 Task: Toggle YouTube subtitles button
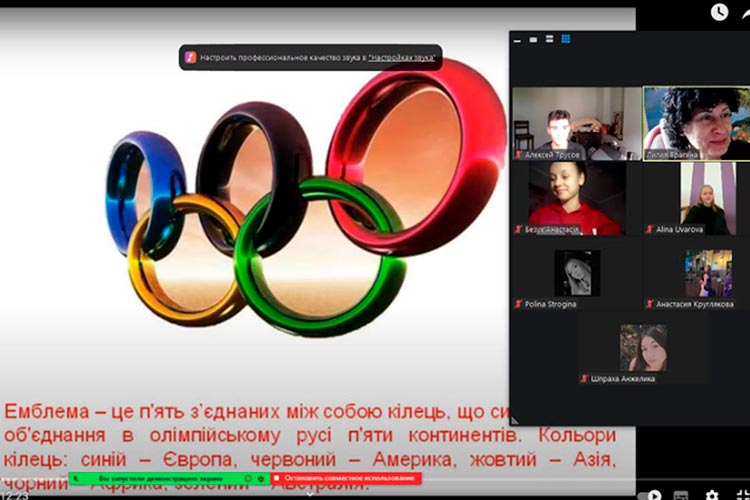click(x=681, y=495)
